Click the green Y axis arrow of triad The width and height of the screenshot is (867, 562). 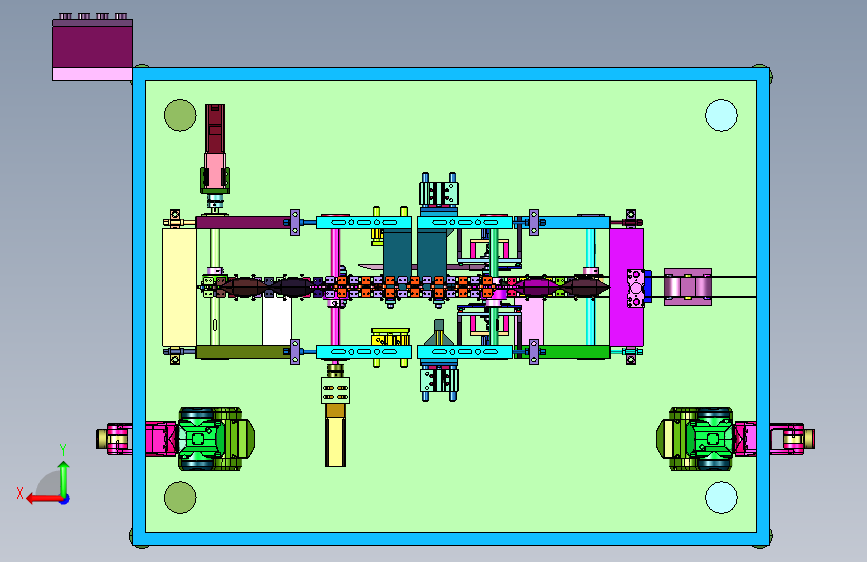pyautogui.click(x=64, y=478)
